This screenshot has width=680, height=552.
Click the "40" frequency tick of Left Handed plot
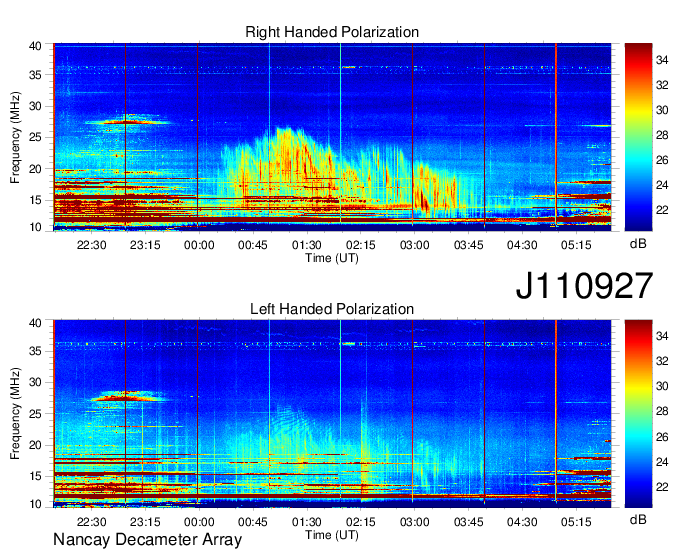pyautogui.click(x=35, y=323)
